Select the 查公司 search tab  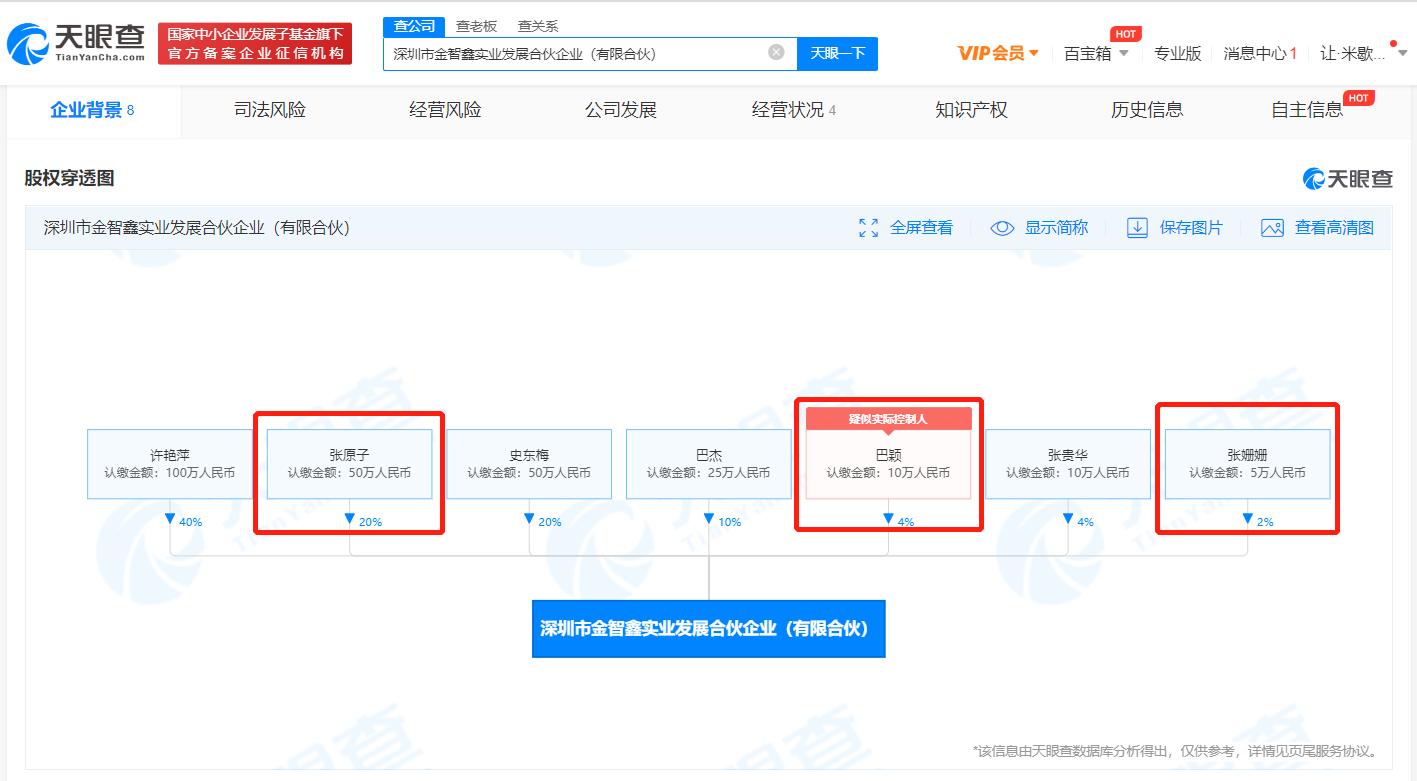pos(414,26)
